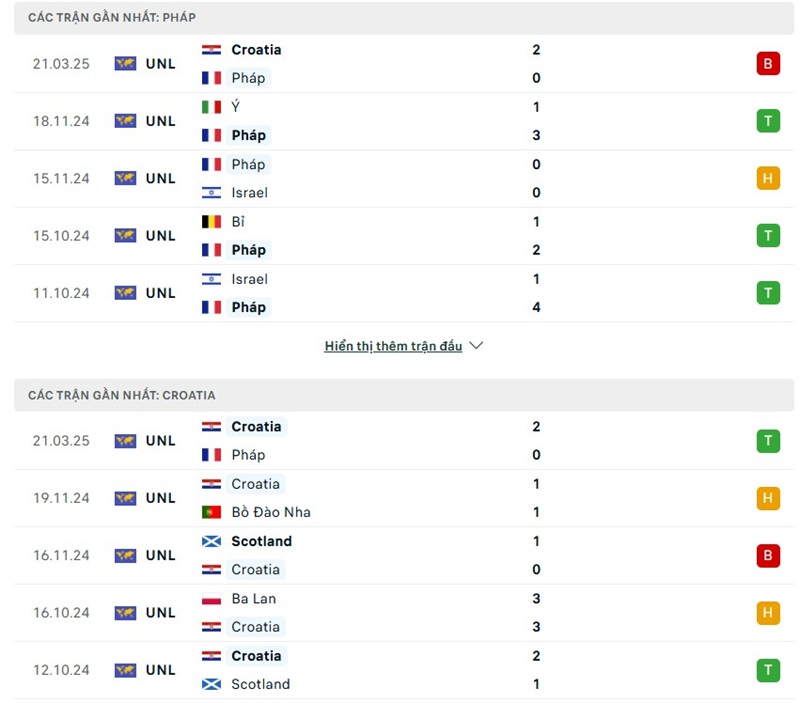Click yellow H badge for Pháp vs Israel match
800x703 pixels.
click(x=767, y=179)
